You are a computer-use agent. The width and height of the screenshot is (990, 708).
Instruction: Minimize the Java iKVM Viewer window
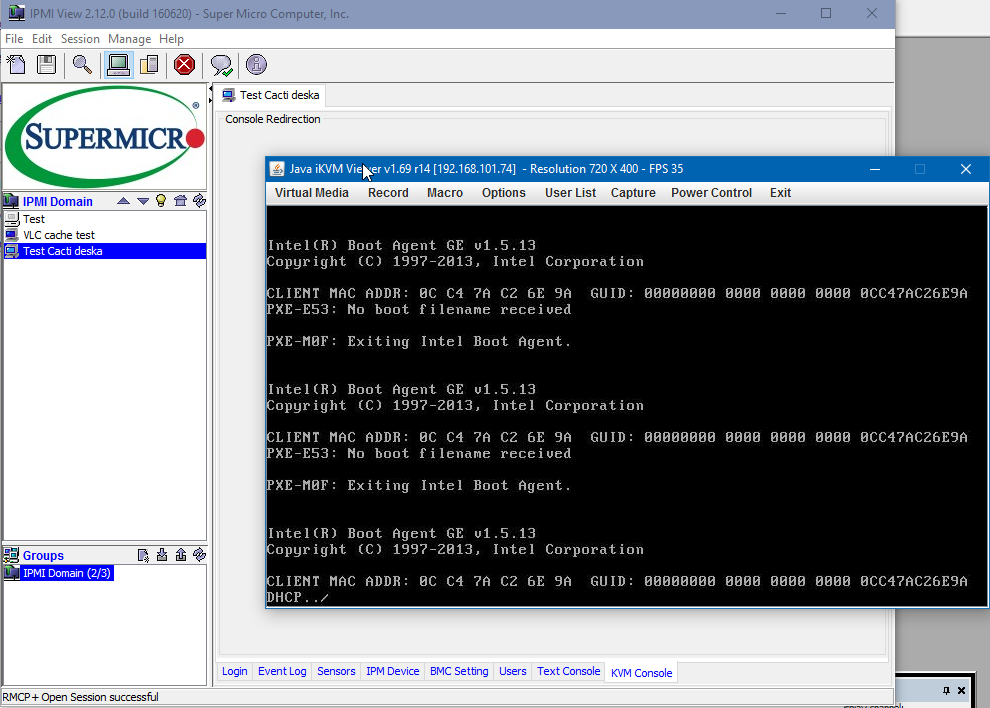(875, 169)
